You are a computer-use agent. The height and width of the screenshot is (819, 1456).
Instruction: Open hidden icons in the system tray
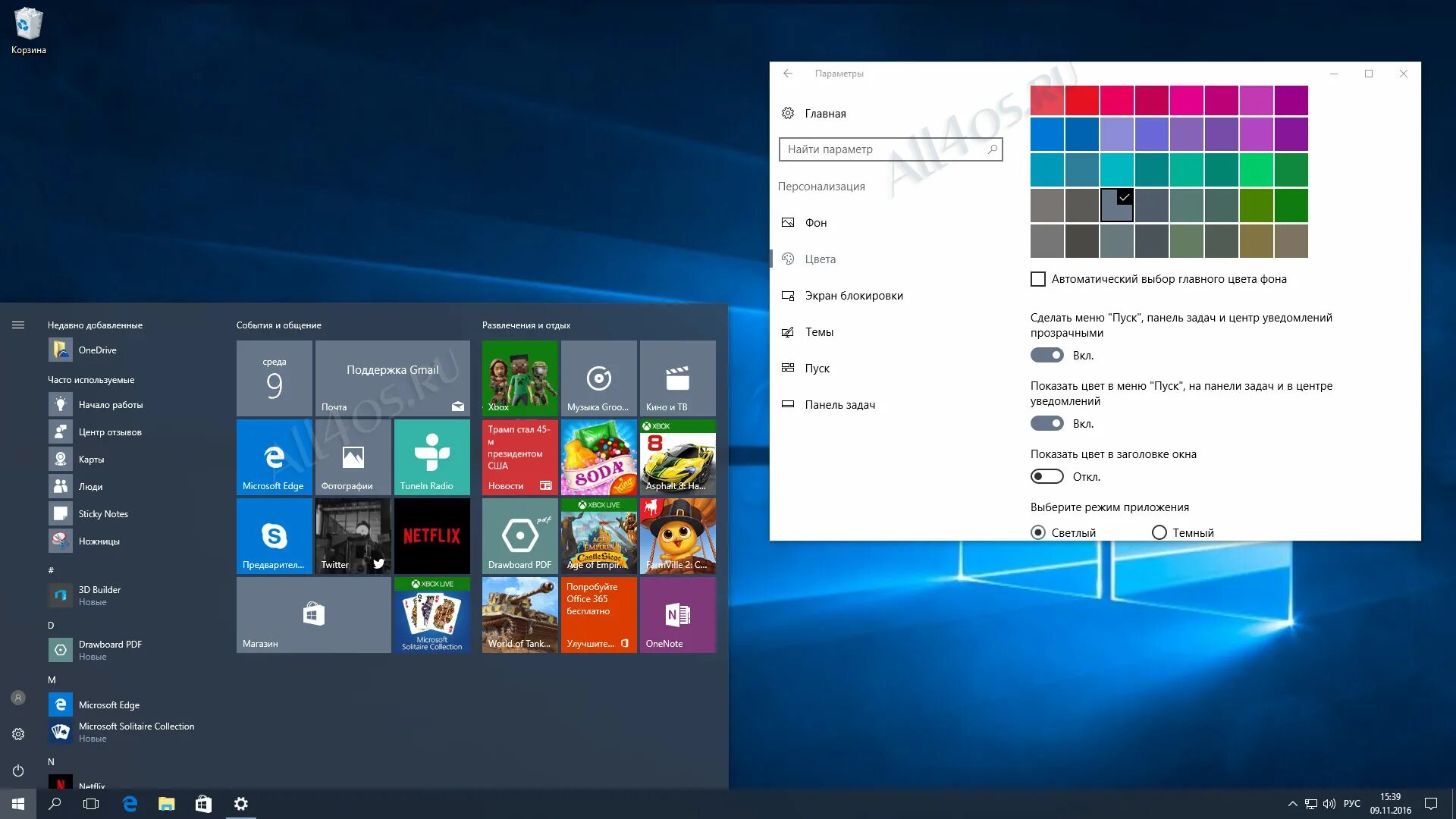click(x=1291, y=803)
